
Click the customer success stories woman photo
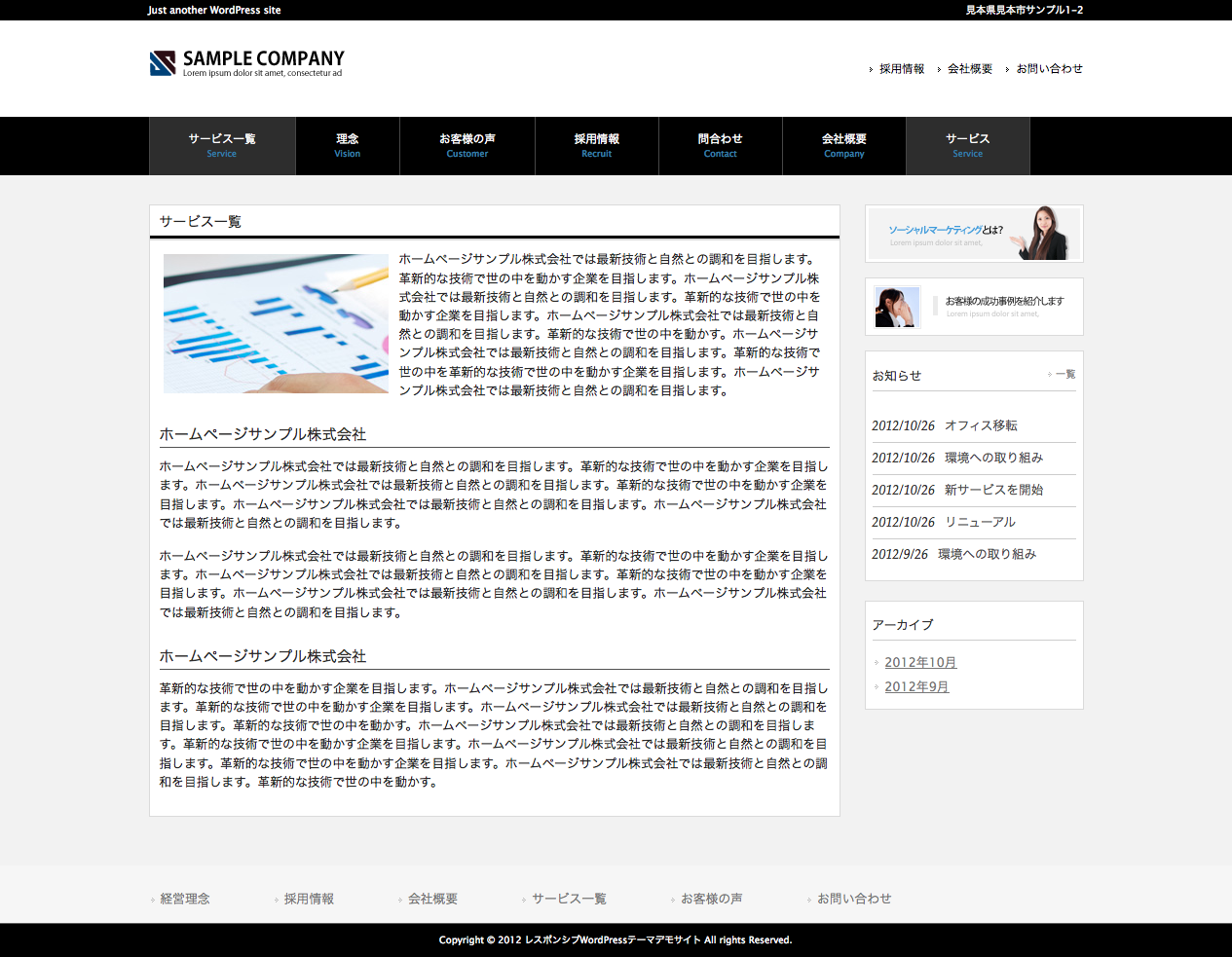point(897,307)
